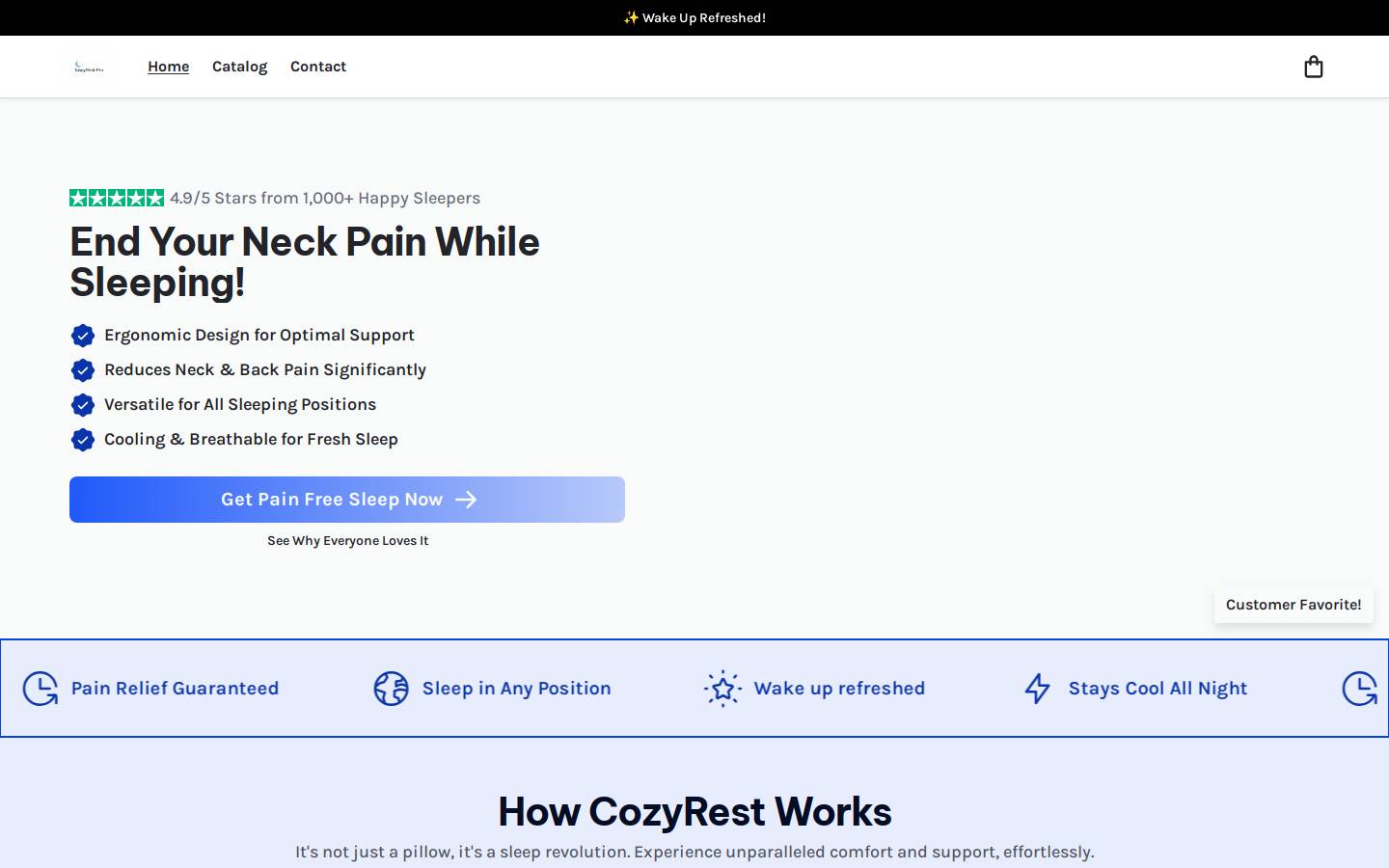Click 'How CozyRest Works' heading
The image size is (1389, 868).
point(694,812)
